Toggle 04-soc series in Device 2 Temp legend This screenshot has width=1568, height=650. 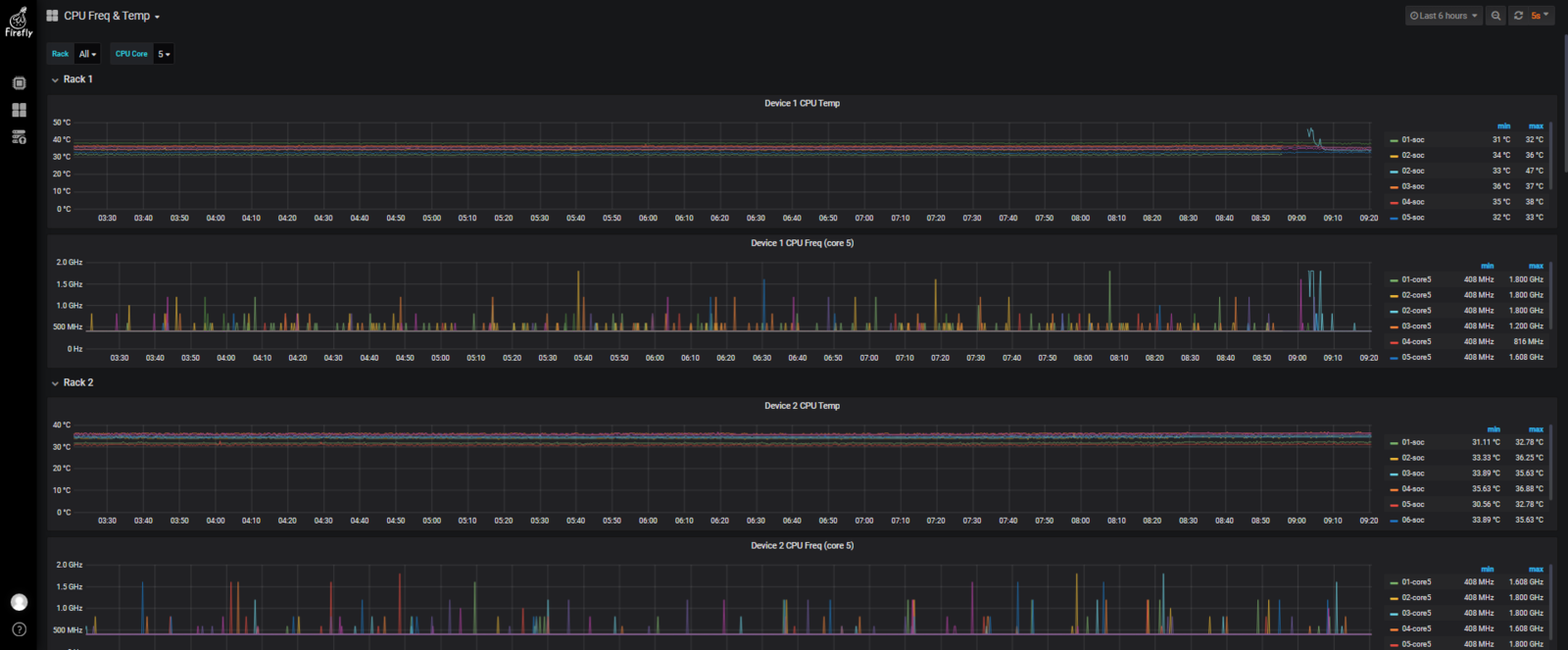[1412, 489]
